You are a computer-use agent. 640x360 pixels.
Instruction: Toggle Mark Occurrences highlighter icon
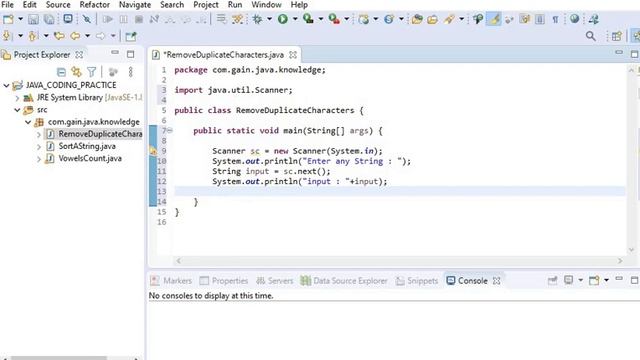[494, 19]
